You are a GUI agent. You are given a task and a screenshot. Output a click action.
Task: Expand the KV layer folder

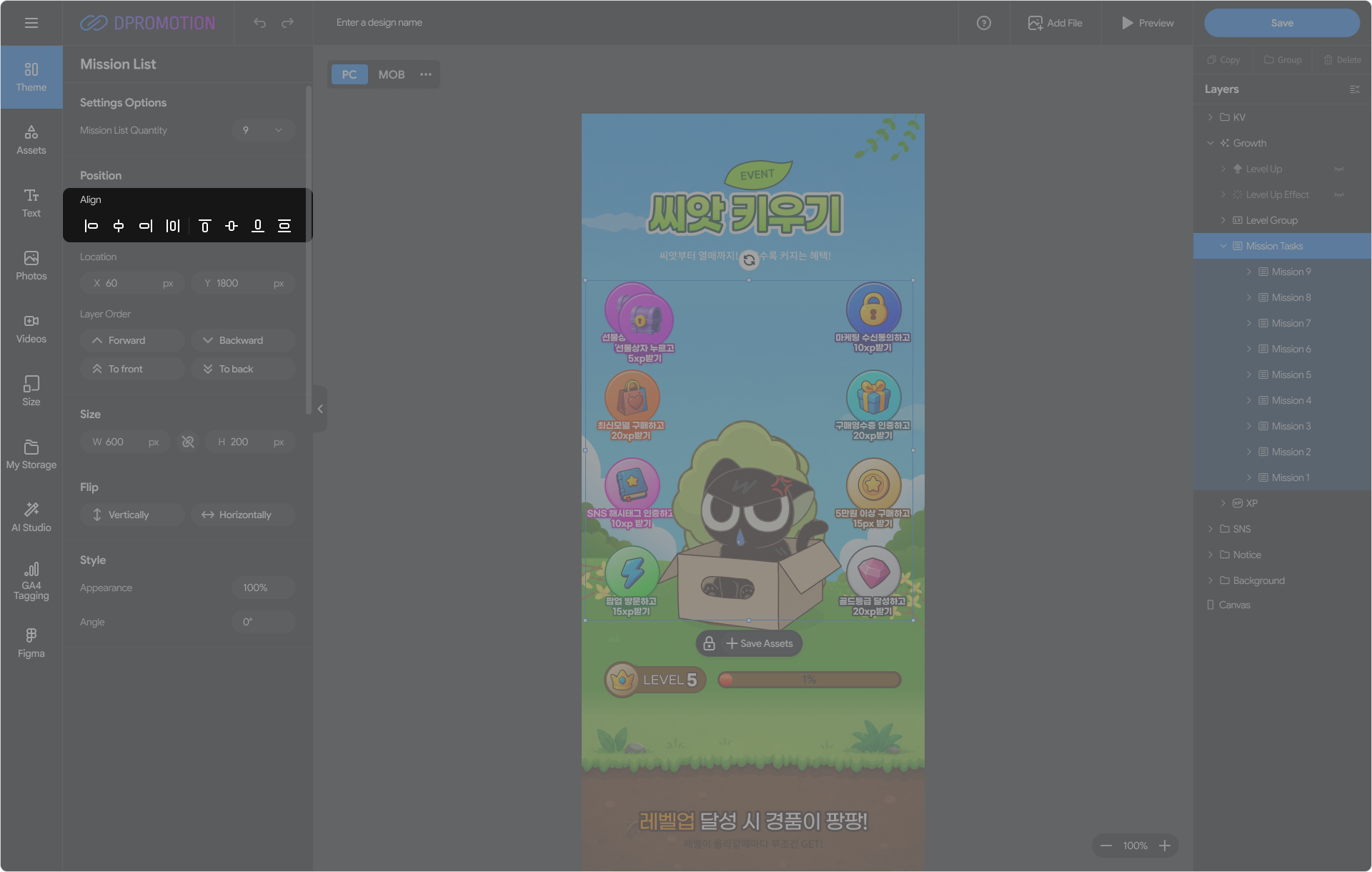tap(1210, 117)
